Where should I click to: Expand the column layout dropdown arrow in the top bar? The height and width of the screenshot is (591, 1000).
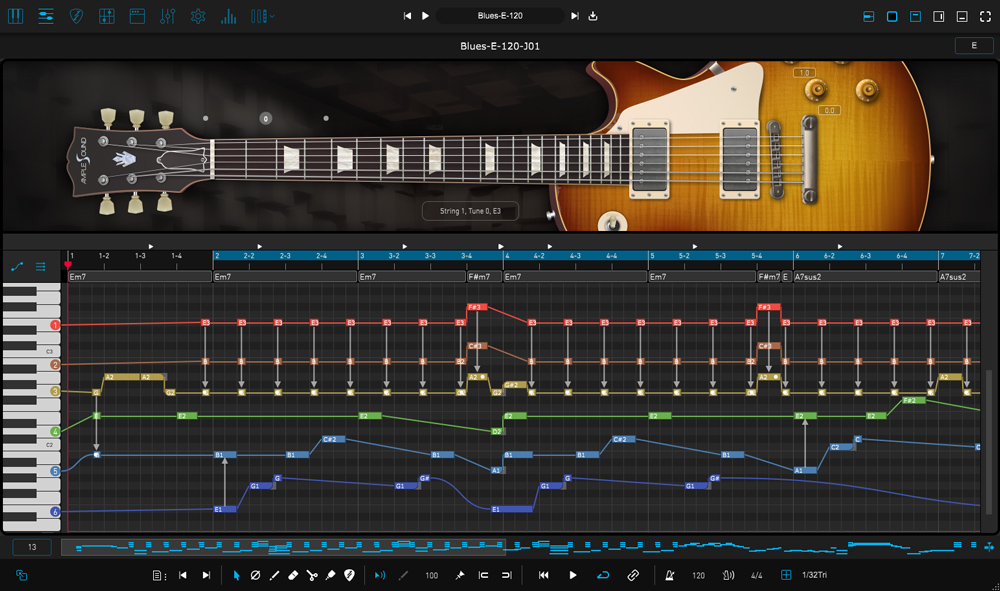click(x=273, y=16)
